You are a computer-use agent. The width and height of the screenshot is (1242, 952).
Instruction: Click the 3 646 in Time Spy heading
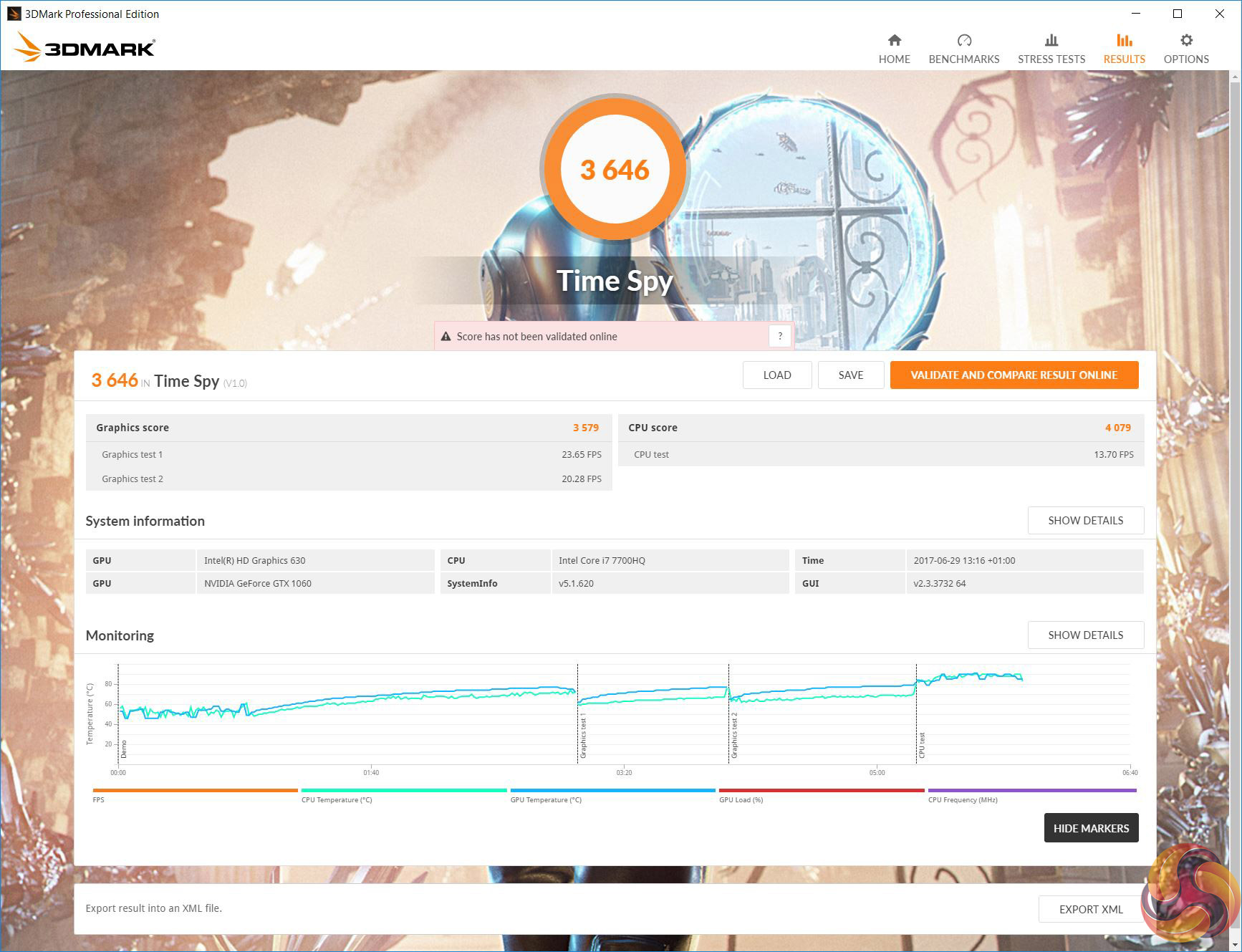click(x=169, y=380)
